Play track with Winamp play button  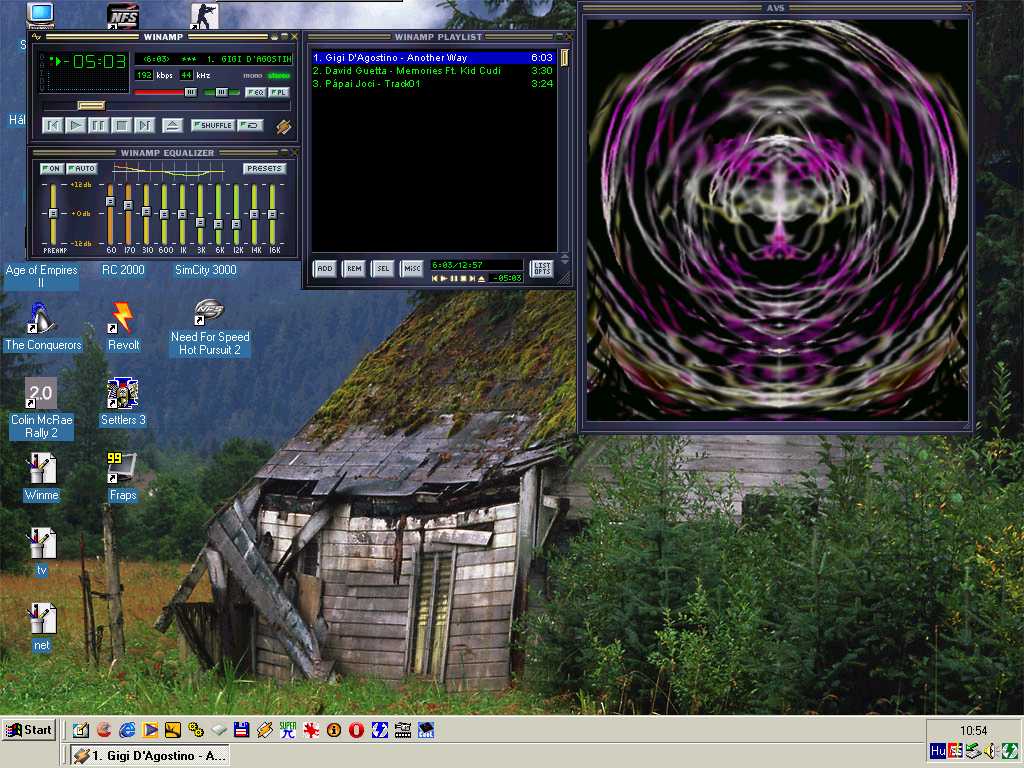click(76, 125)
